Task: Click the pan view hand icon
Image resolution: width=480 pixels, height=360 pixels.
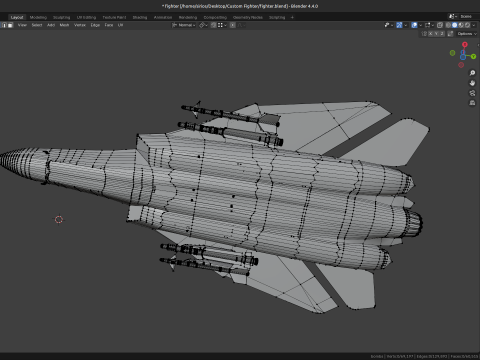Action: [472, 83]
